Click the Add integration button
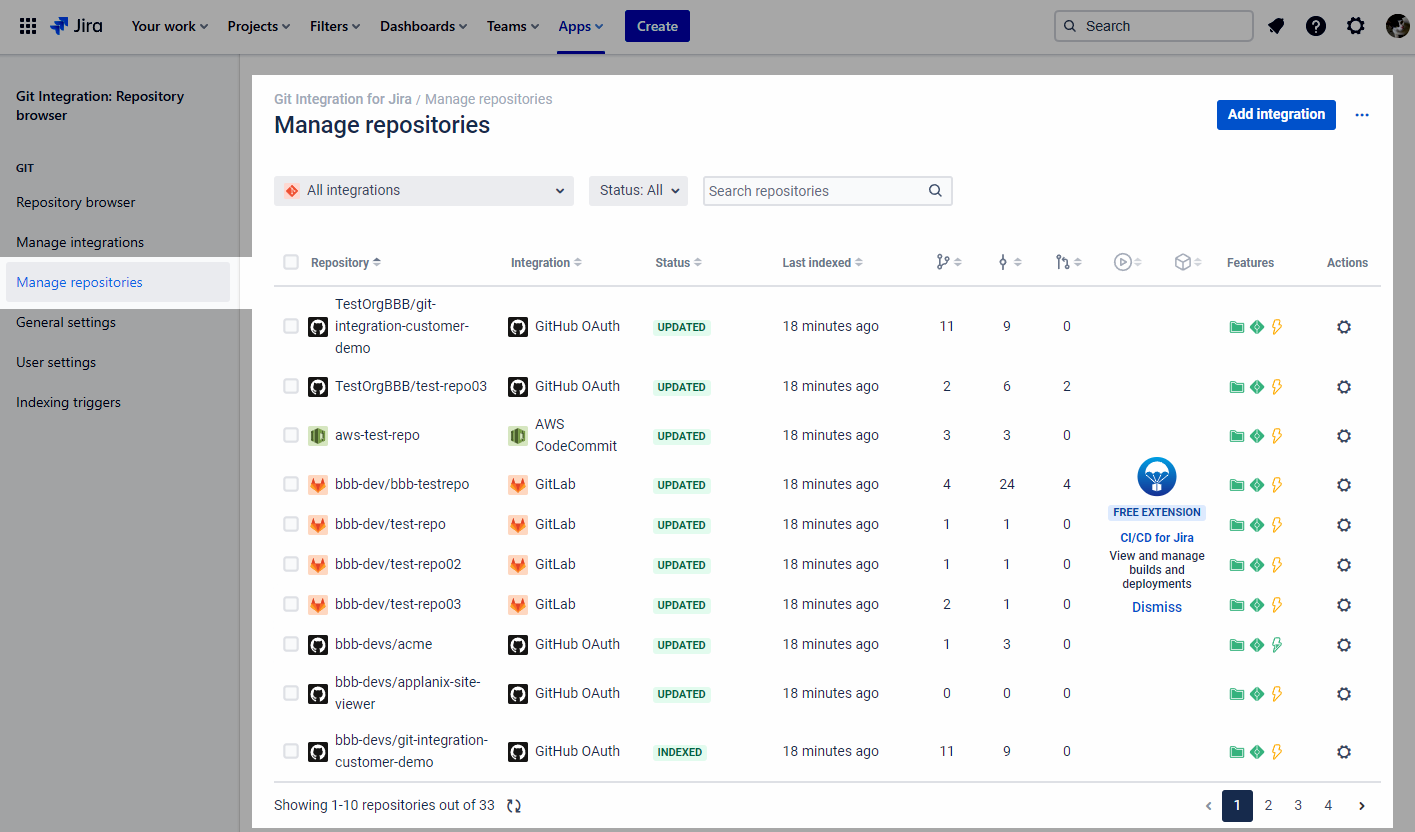The height and width of the screenshot is (832, 1415). (x=1276, y=114)
